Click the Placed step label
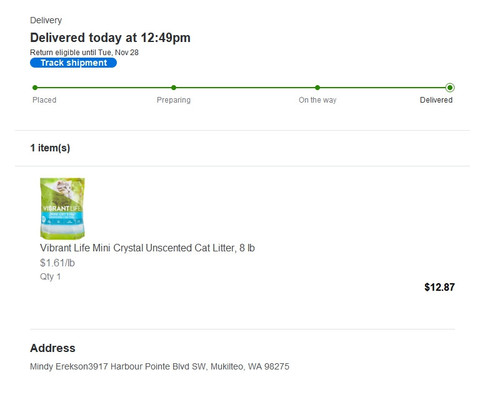Image resolution: width=500 pixels, height=414 pixels. [x=44, y=100]
